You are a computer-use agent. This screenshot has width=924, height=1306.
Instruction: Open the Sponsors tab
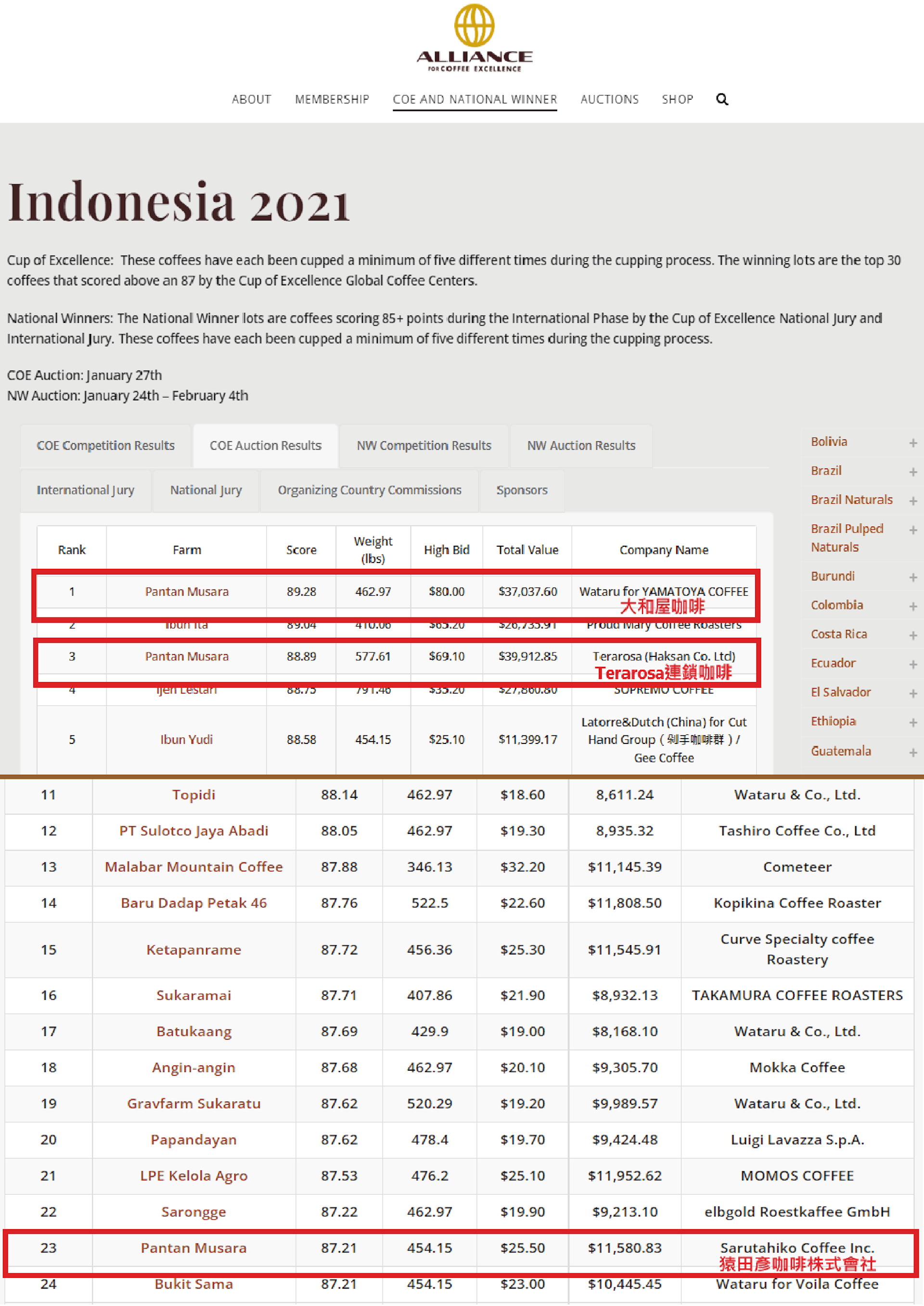522,490
